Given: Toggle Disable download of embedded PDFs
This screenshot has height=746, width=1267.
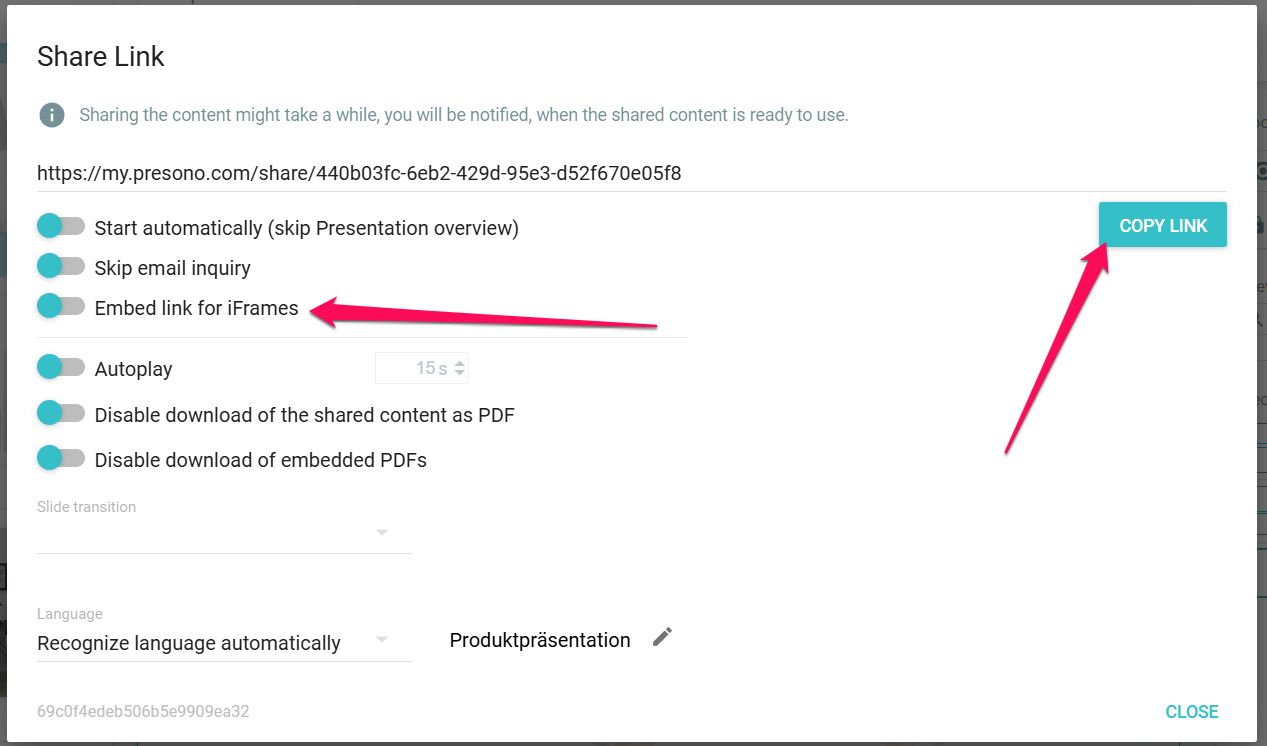Looking at the screenshot, I should pyautogui.click(x=61, y=459).
